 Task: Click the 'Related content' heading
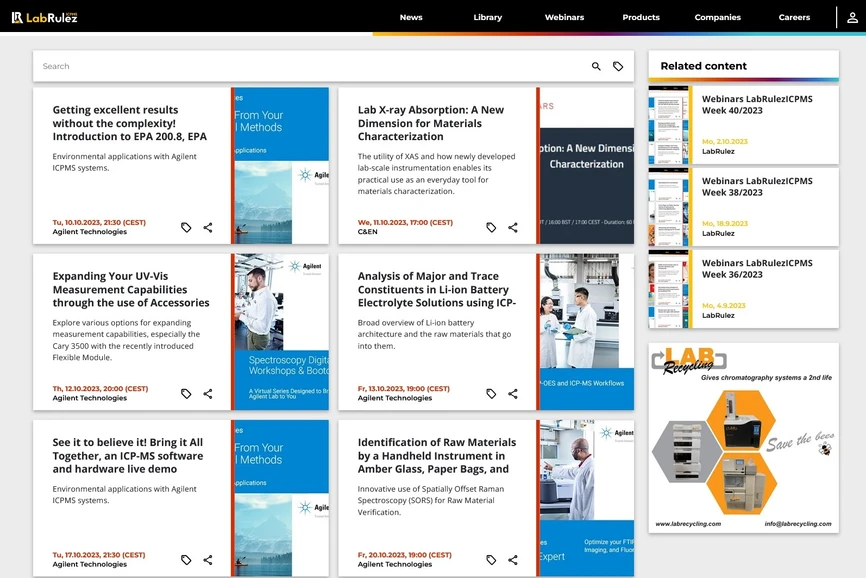(703, 66)
